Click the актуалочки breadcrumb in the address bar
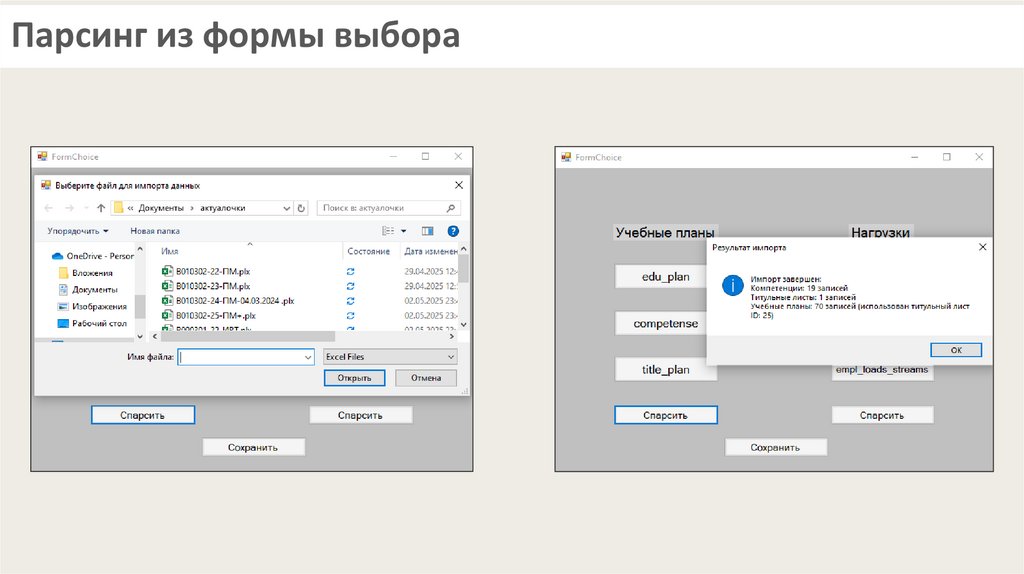1024x574 pixels. tap(223, 208)
